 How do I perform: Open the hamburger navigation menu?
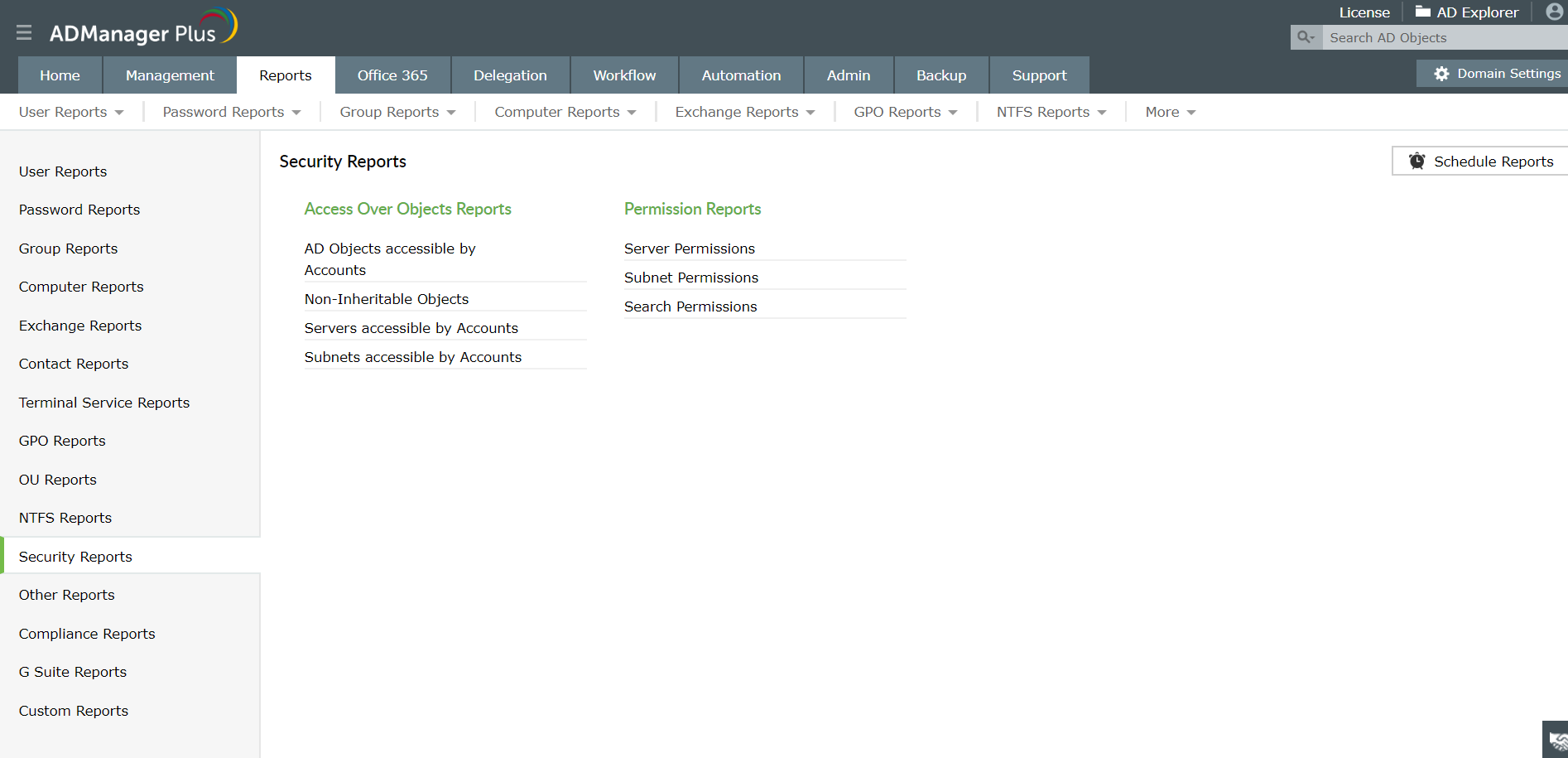tap(23, 32)
